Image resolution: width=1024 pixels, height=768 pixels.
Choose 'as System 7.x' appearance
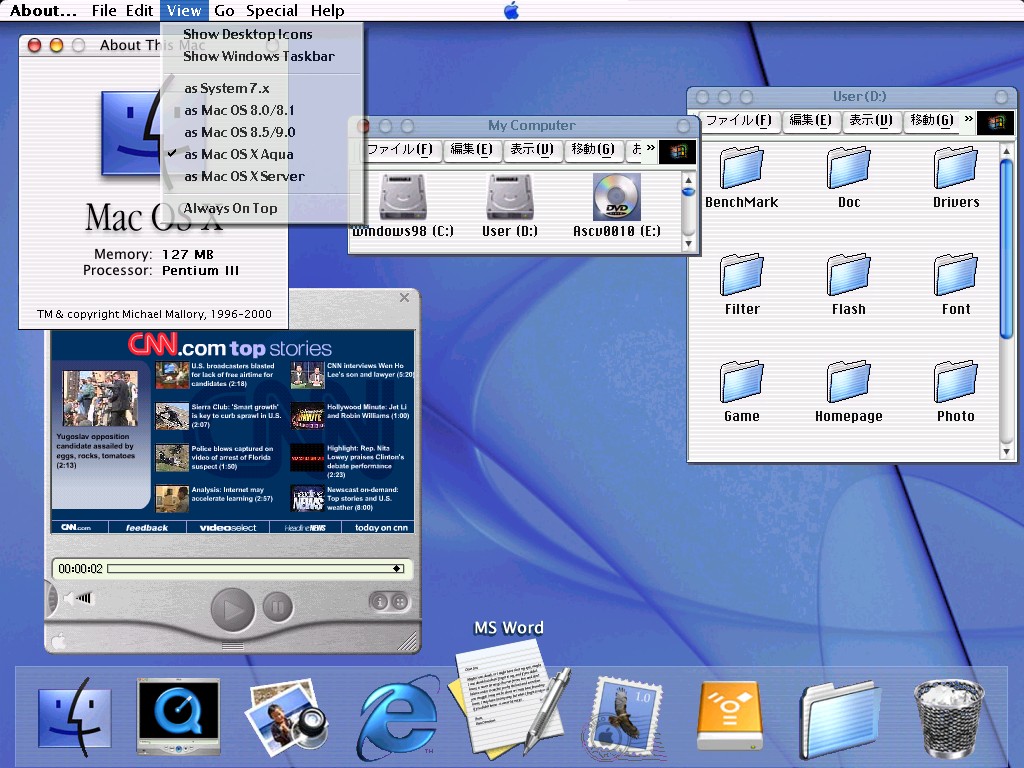(261, 88)
